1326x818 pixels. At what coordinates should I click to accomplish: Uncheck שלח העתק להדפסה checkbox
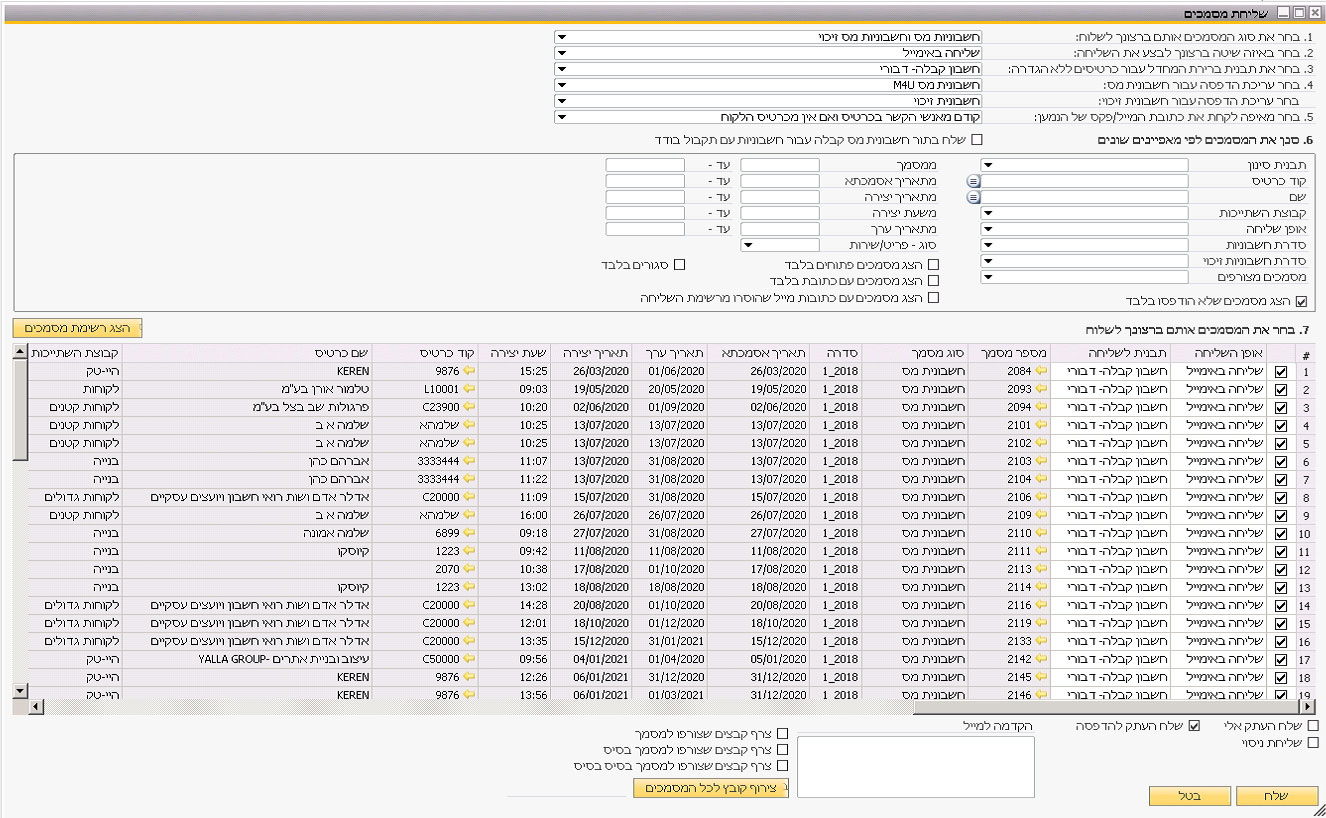[x=1193, y=726]
